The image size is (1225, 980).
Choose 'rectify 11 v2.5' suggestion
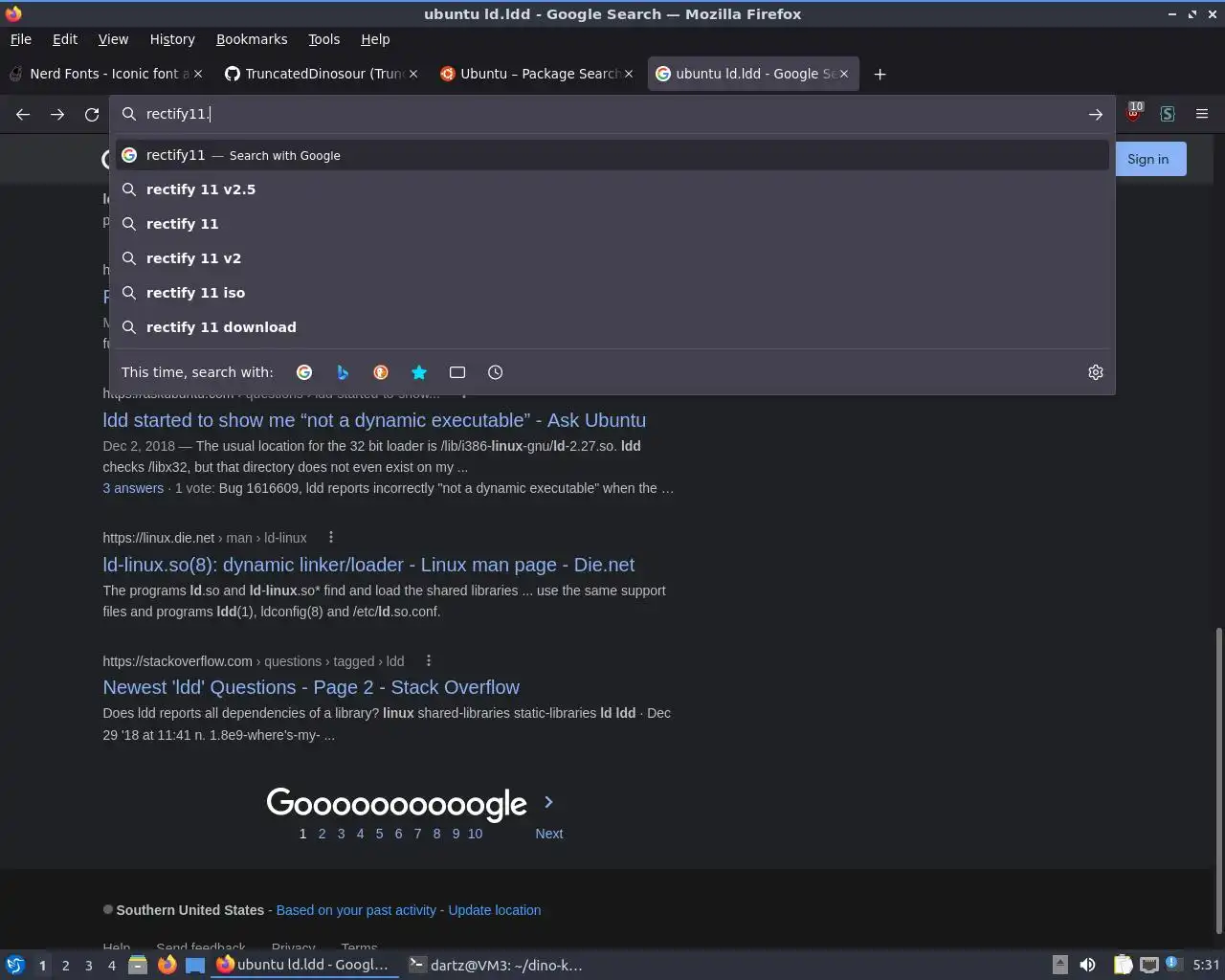pos(612,189)
